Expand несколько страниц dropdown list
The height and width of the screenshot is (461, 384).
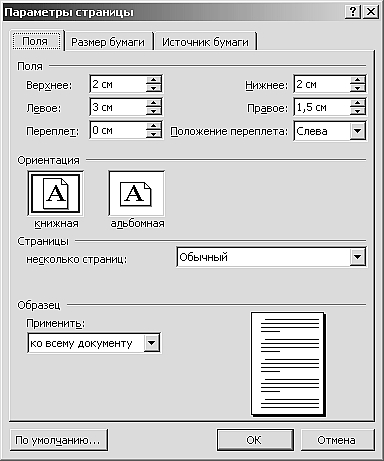coord(358,257)
